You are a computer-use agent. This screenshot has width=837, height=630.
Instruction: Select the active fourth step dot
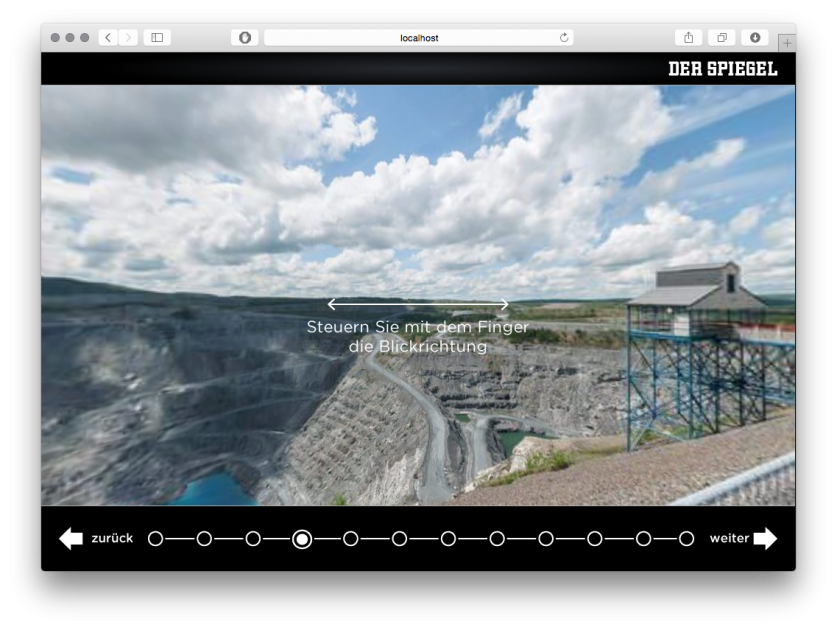pos(302,539)
